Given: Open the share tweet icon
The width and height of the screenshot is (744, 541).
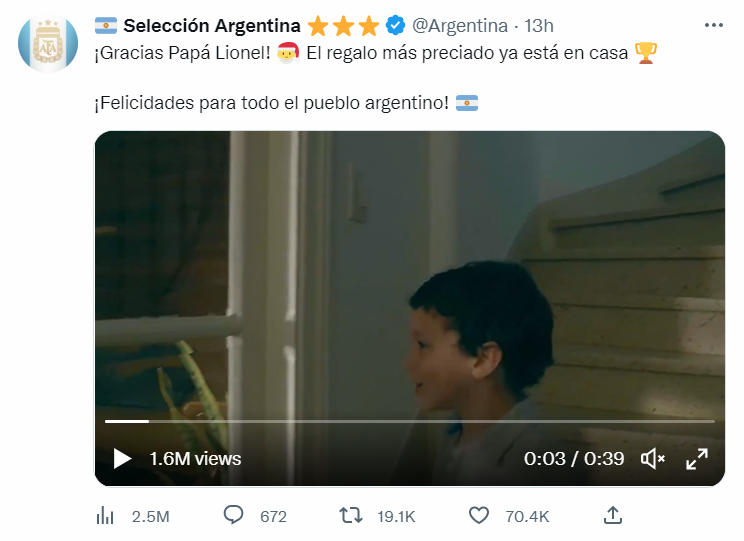Looking at the screenshot, I should click(x=613, y=515).
